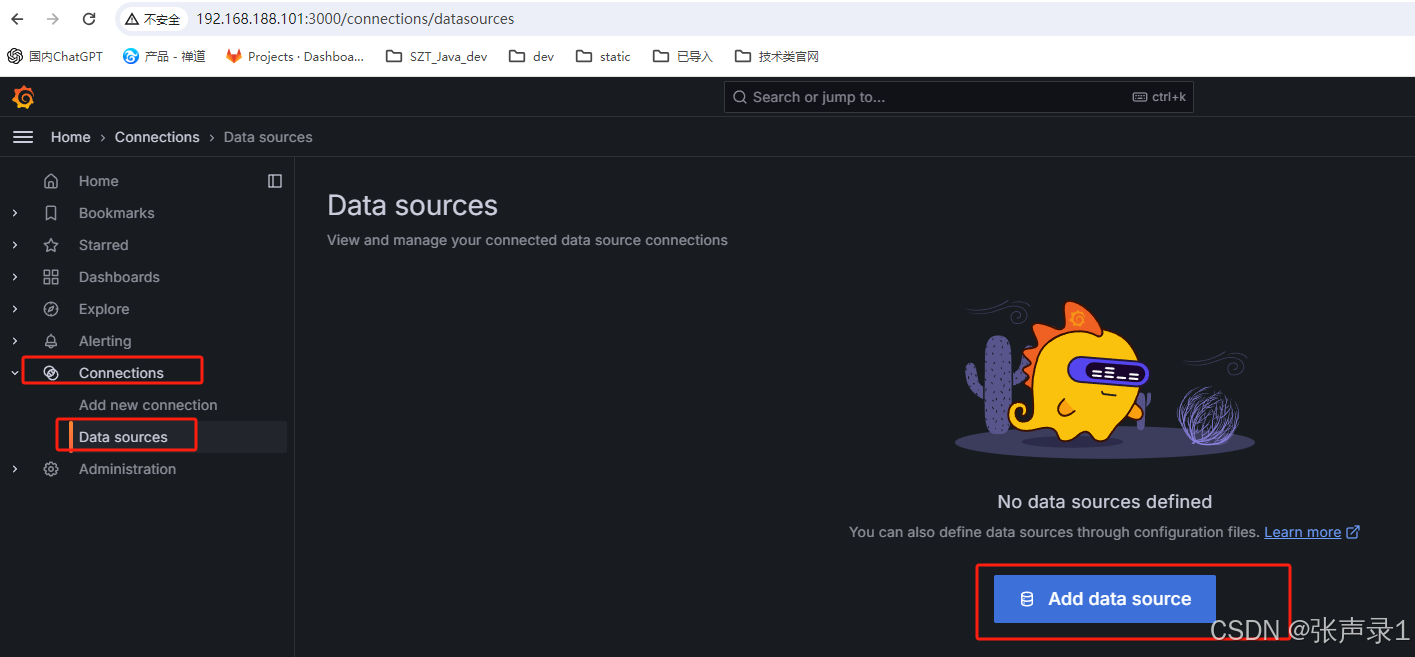Click Connections in the breadcrumb
The image size is (1415, 657).
(157, 137)
